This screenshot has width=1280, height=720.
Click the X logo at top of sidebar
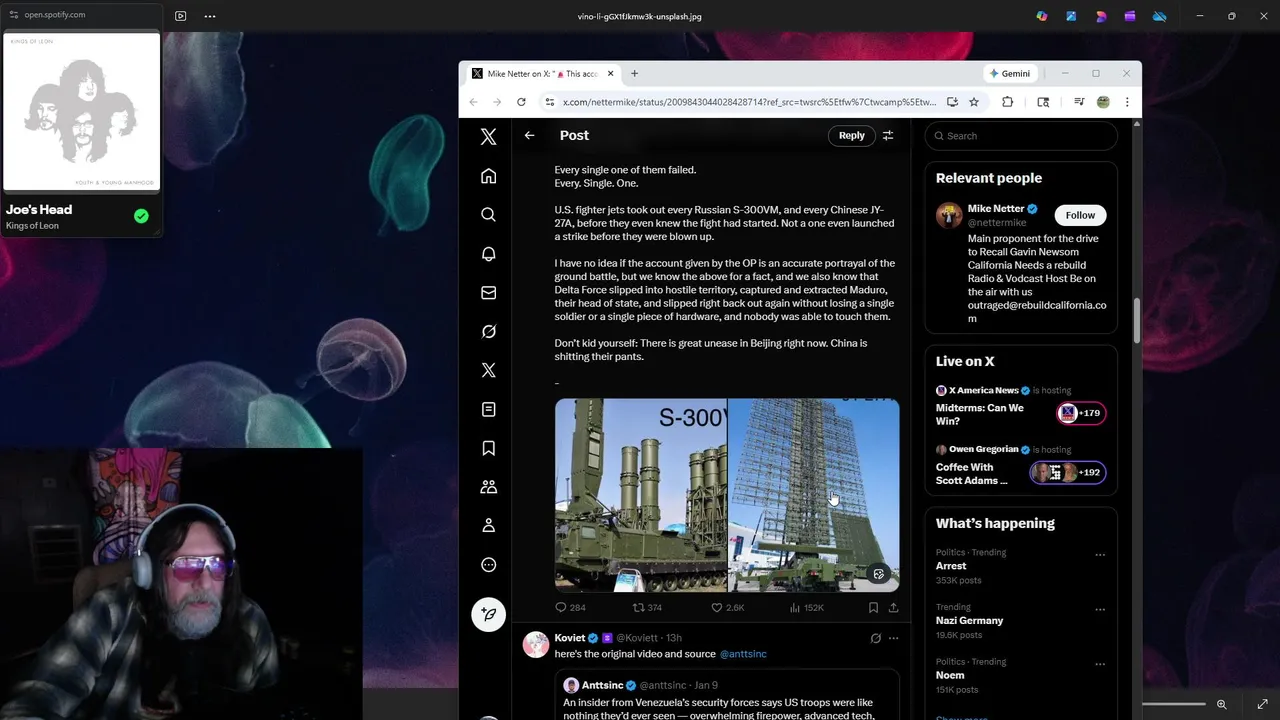coord(488,137)
